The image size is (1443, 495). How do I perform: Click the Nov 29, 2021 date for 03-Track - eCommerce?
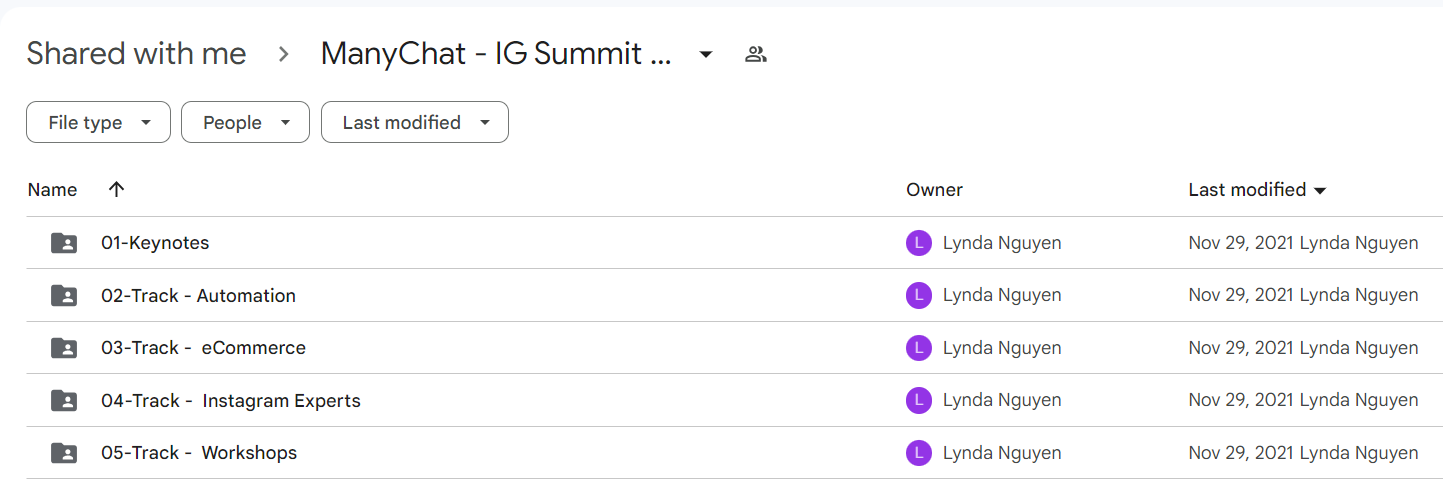[1241, 348]
